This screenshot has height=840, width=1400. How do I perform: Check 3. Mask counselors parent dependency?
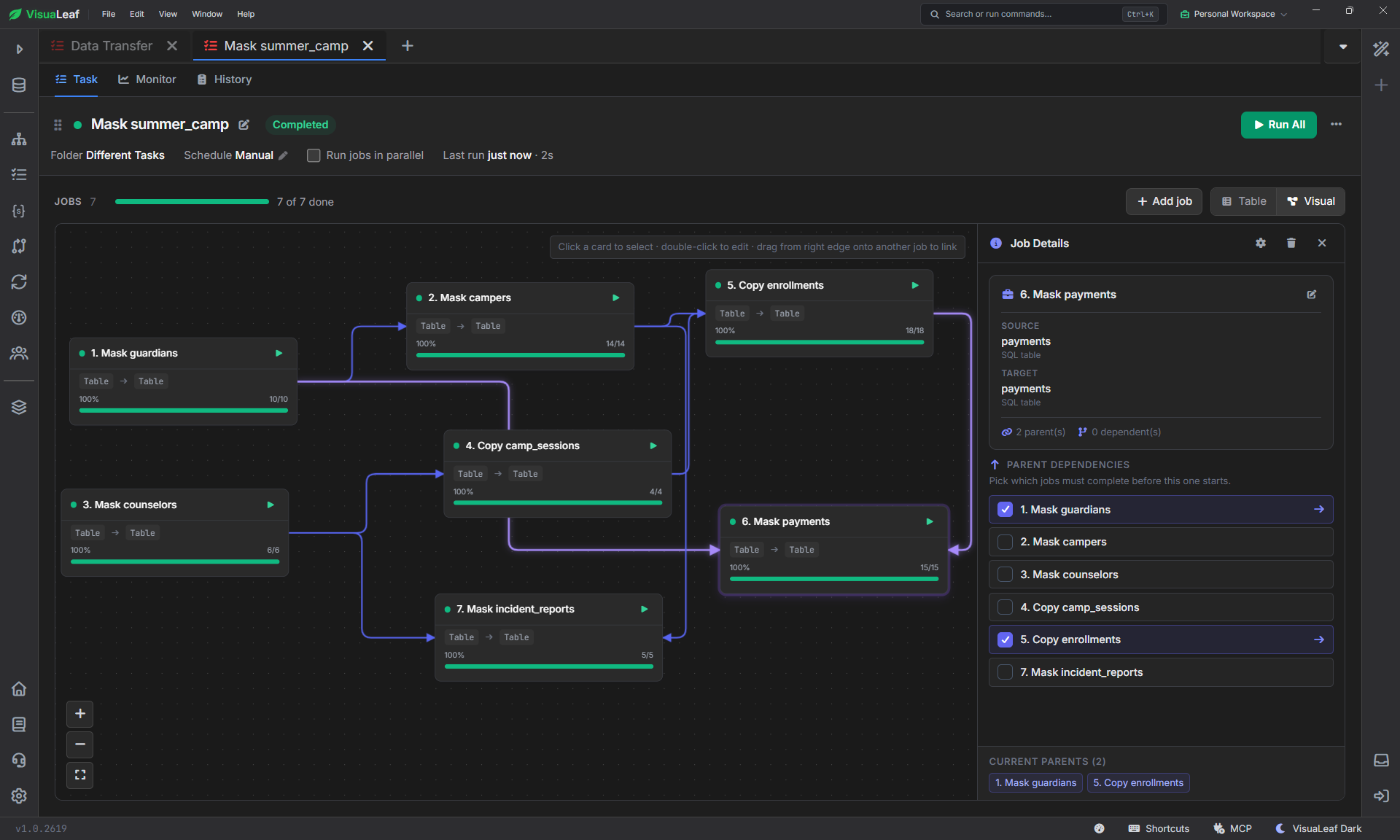(1005, 575)
